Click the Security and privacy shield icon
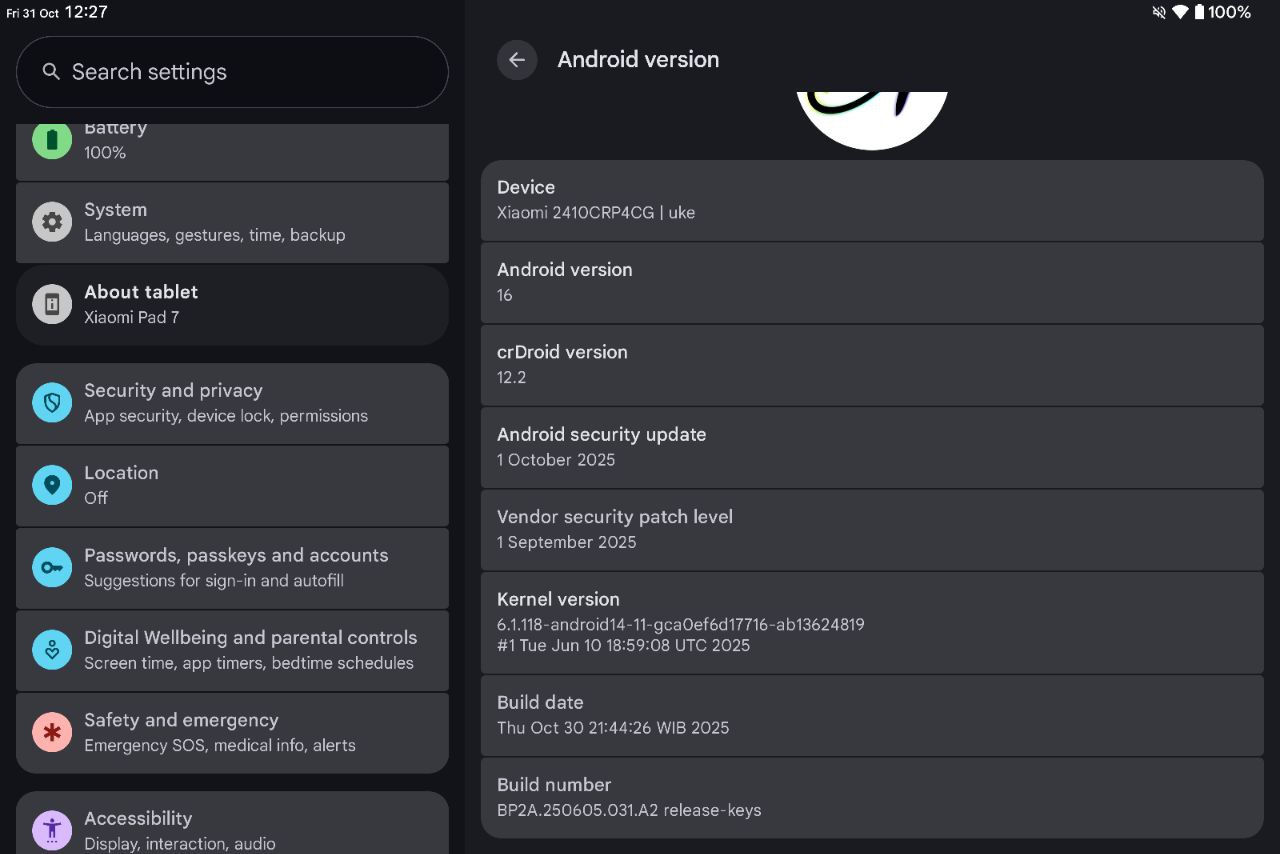Screen dimensions: 1280x854 click(x=52, y=403)
